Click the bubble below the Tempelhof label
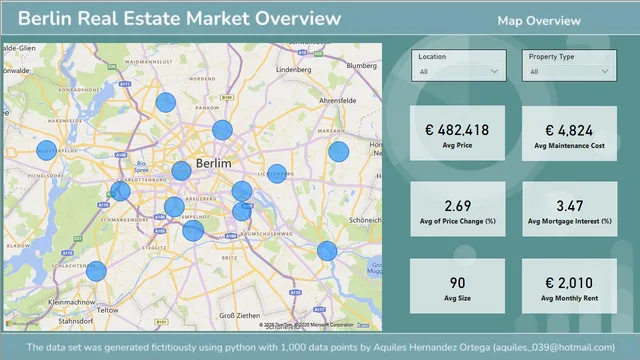The height and width of the screenshot is (360, 640). pos(193,231)
